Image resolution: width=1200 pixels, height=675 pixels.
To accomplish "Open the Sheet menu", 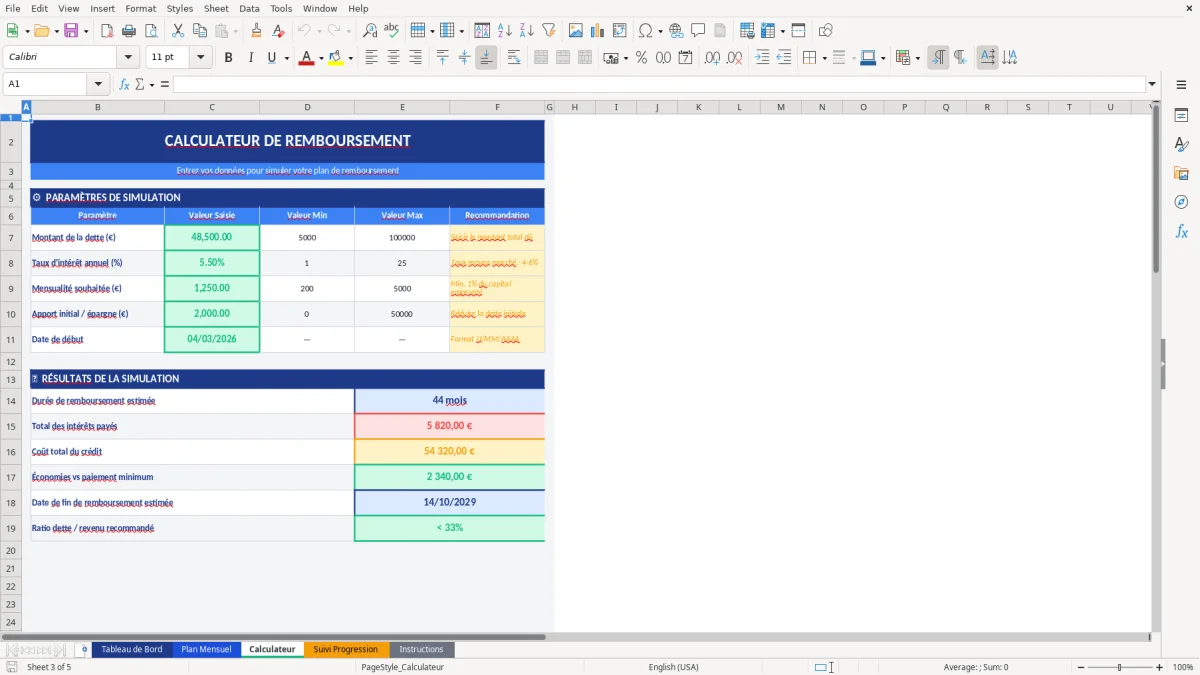I will tap(216, 8).
